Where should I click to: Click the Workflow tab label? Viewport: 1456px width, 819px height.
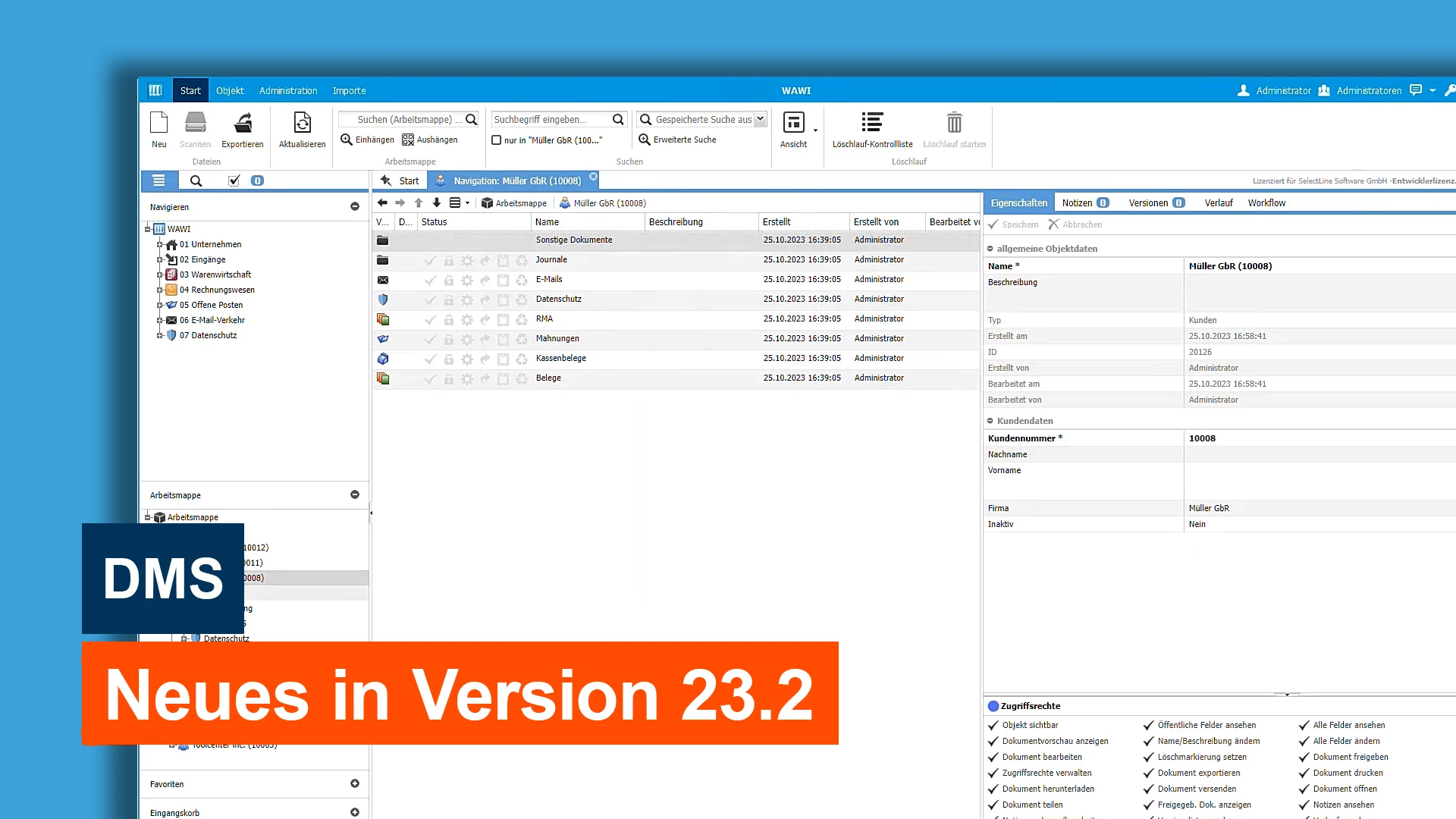[x=1266, y=202]
